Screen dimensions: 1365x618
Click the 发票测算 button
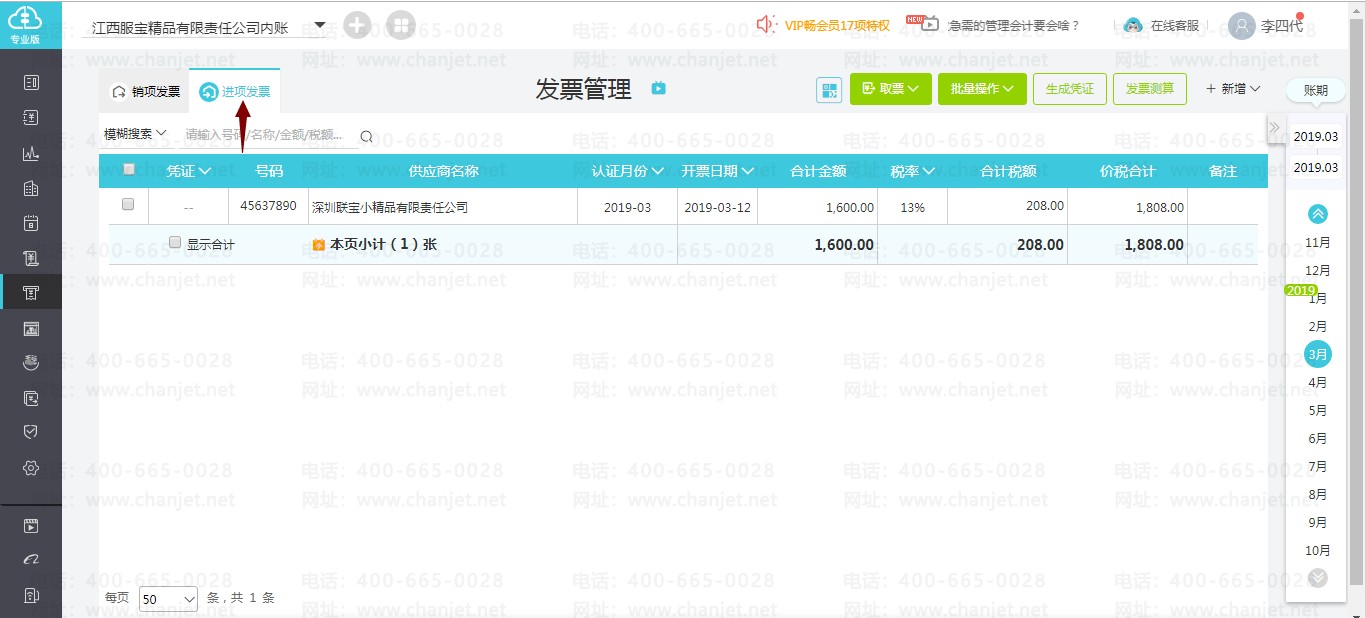pyautogui.click(x=1150, y=89)
